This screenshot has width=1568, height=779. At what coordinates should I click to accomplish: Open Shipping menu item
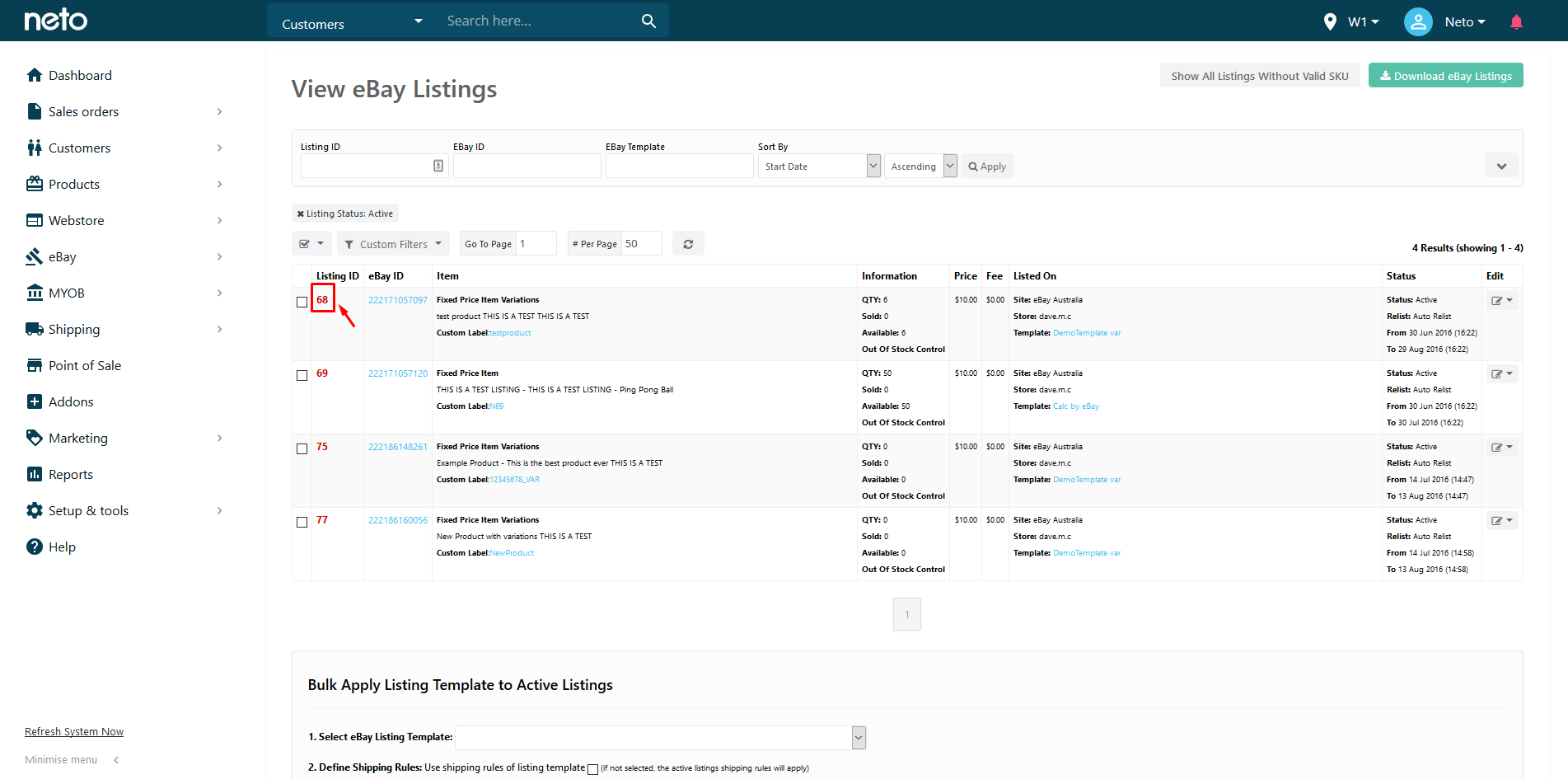tap(74, 329)
